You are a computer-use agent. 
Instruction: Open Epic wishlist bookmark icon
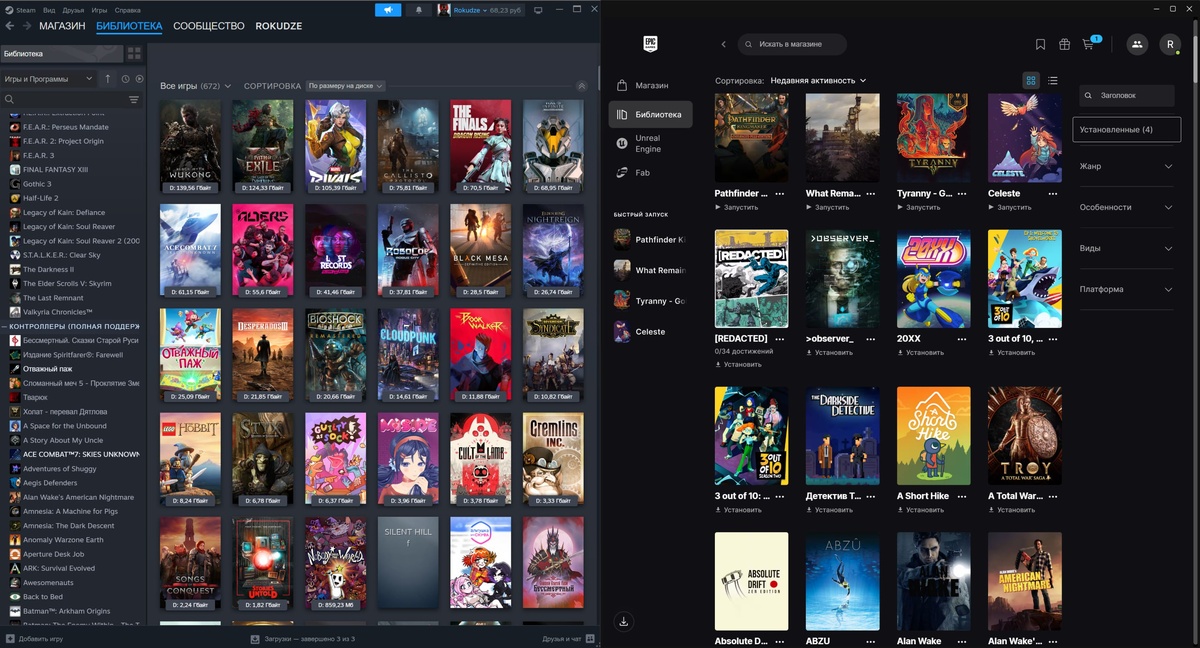1040,44
